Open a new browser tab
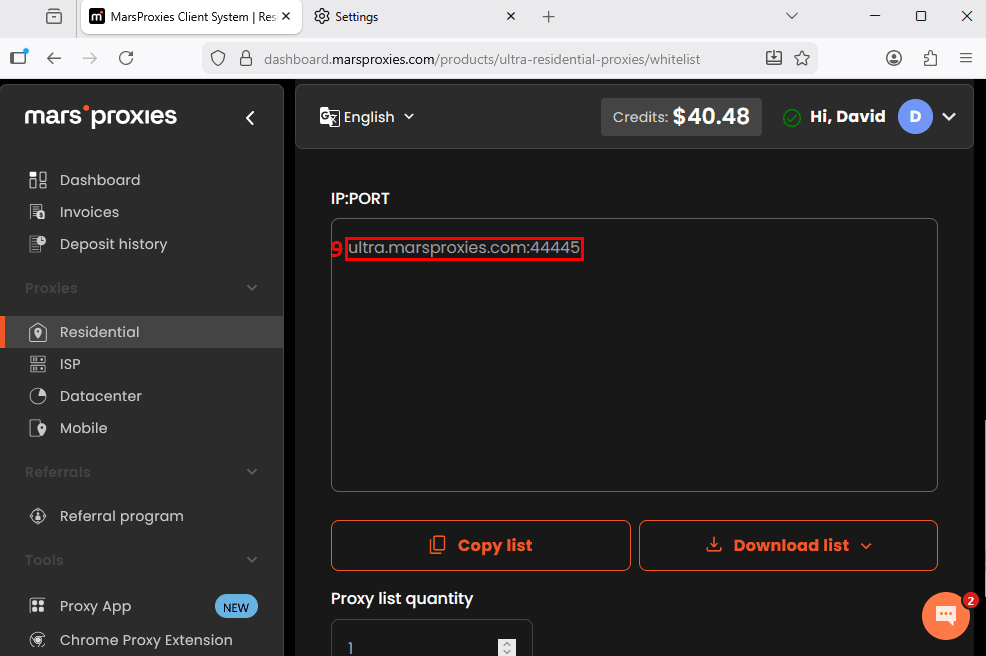This screenshot has height=656, width=986. coord(548,17)
